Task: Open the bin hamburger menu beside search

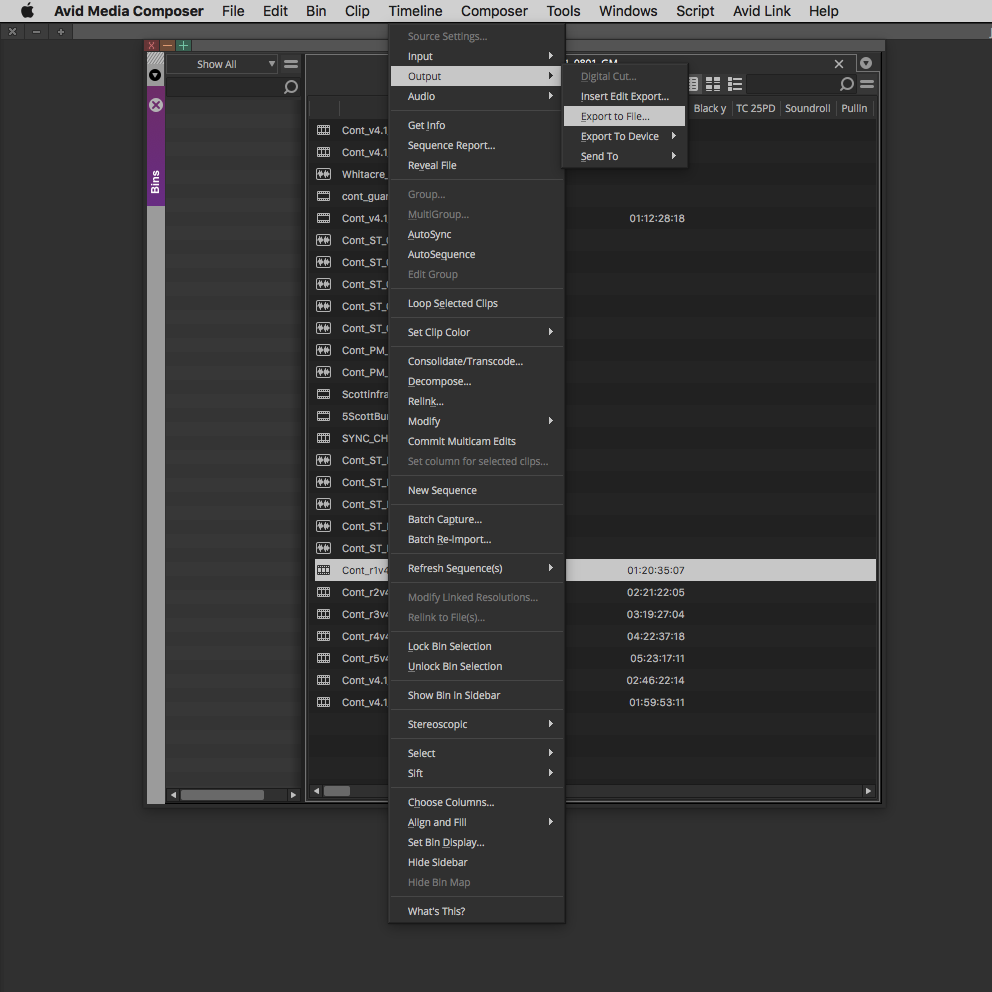Action: [867, 84]
